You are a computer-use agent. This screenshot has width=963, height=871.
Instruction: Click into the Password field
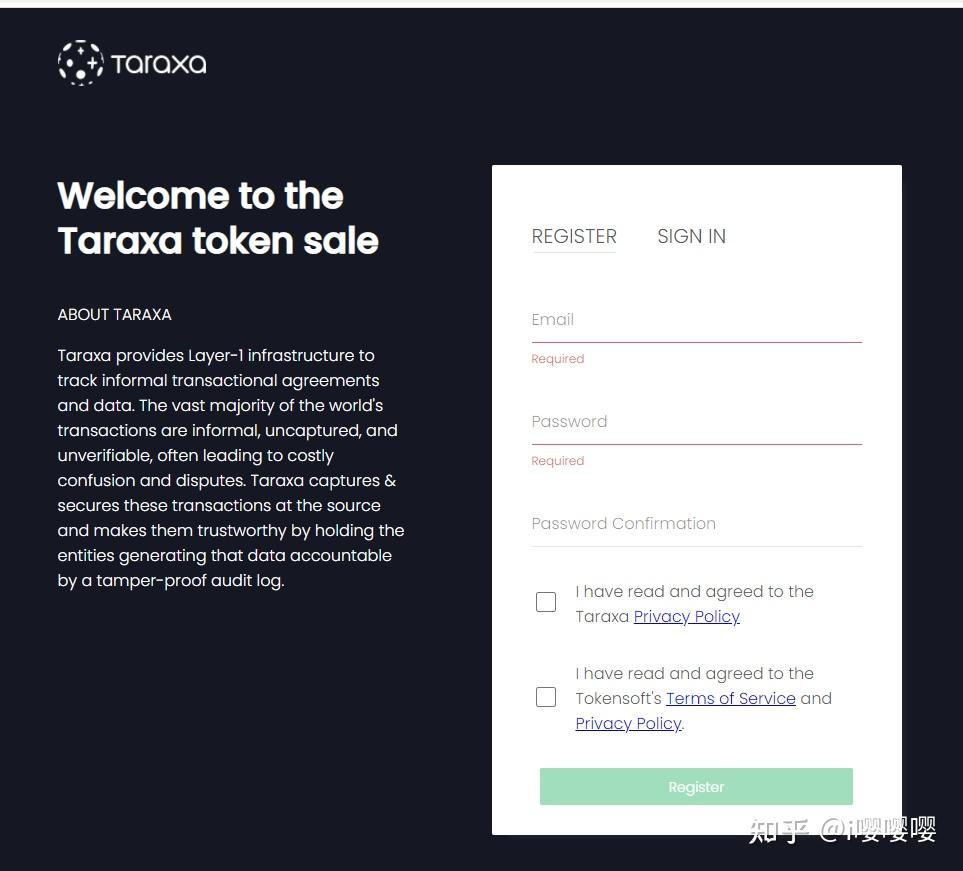pos(696,422)
